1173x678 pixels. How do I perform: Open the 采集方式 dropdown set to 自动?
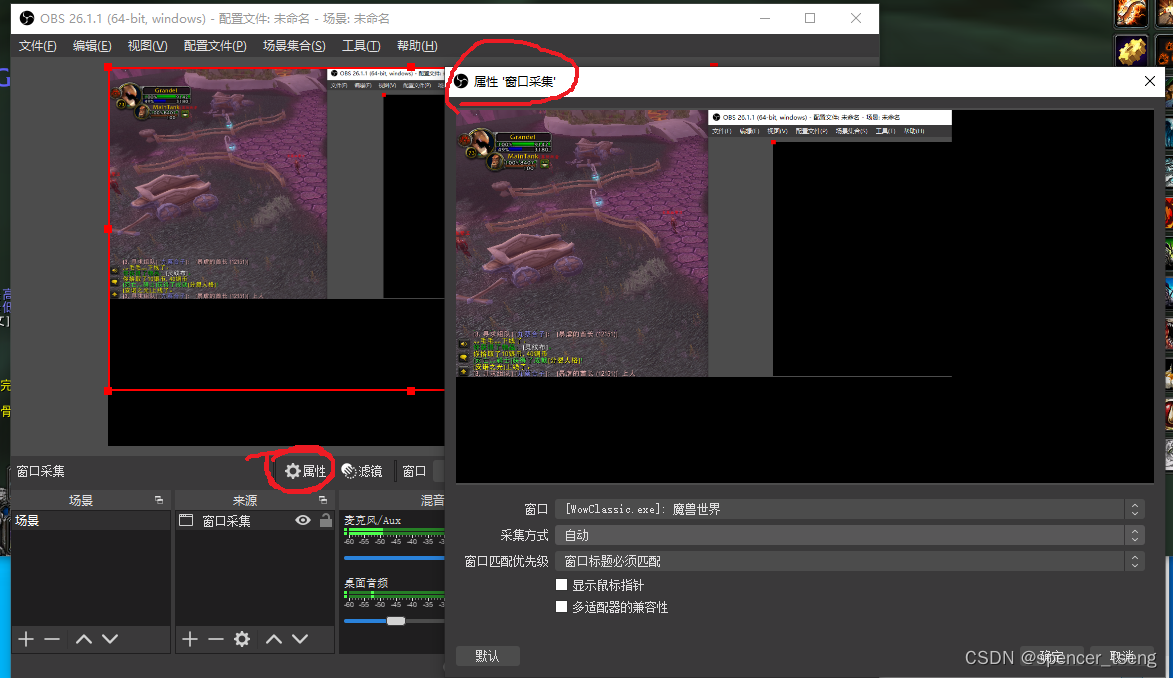[x=849, y=535]
